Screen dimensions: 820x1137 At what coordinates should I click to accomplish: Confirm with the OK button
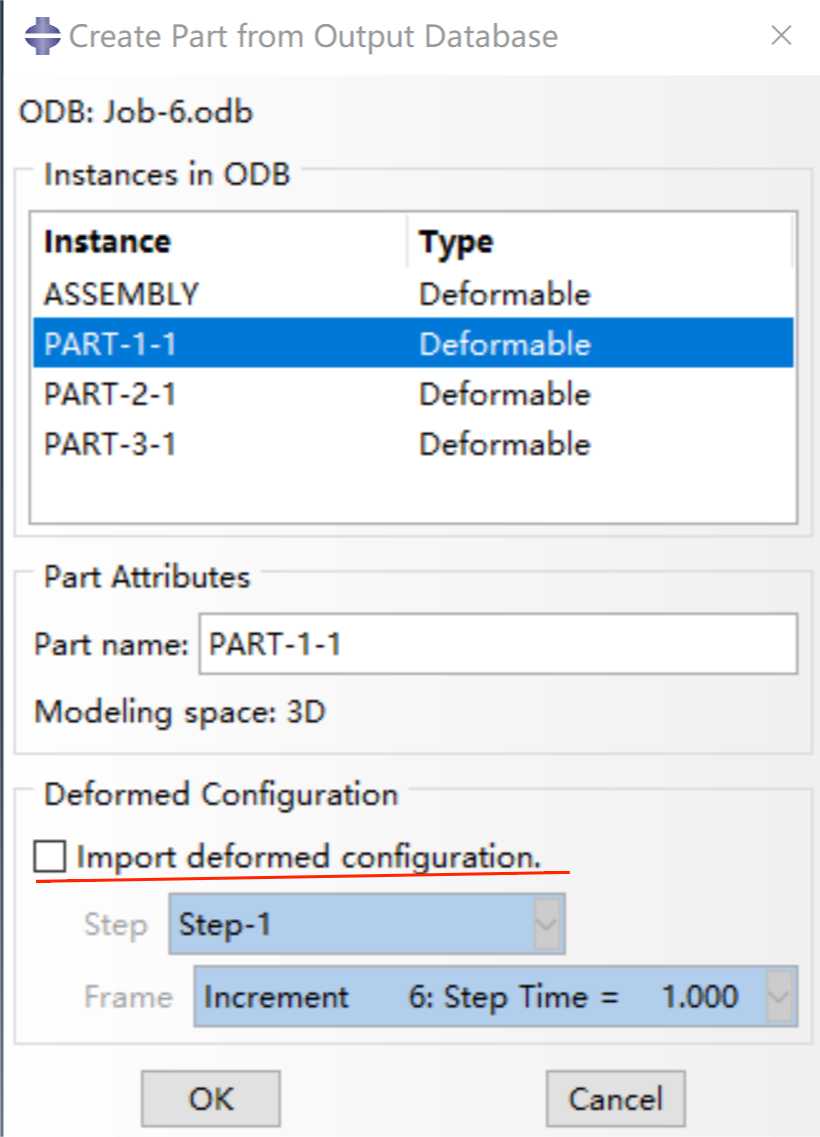click(210, 1099)
